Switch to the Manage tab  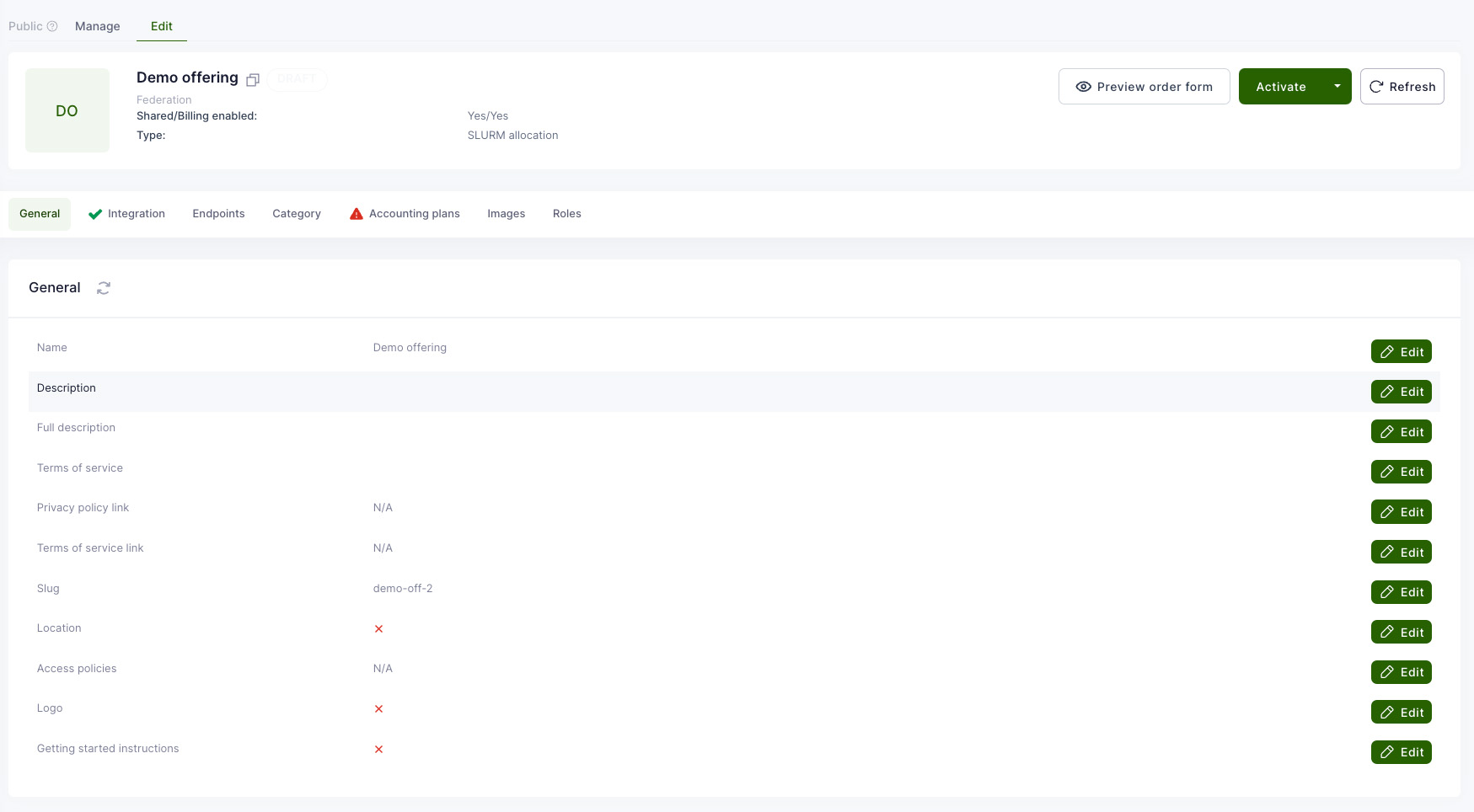pos(98,26)
